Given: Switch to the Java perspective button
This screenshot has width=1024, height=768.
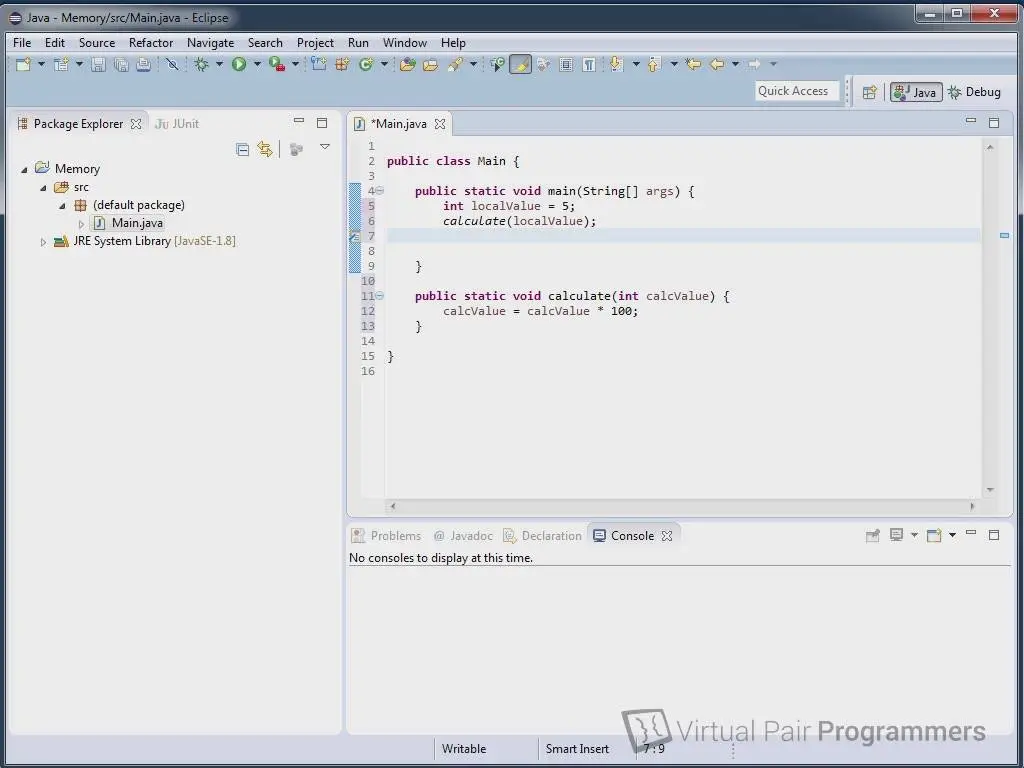Looking at the screenshot, I should 916,92.
